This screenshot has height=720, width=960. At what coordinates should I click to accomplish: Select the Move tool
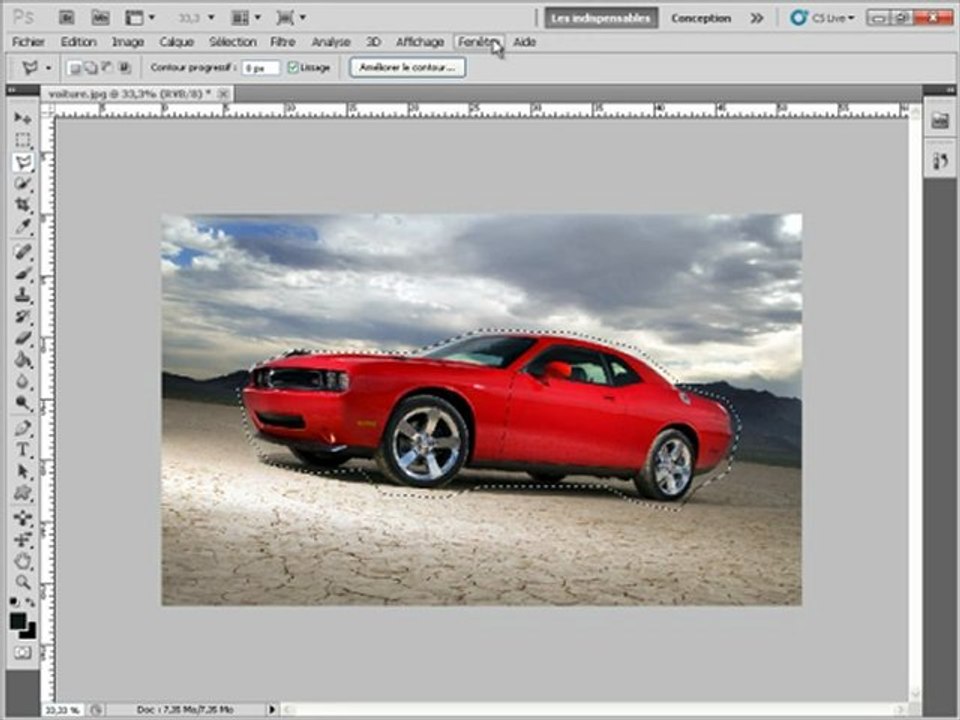point(22,118)
